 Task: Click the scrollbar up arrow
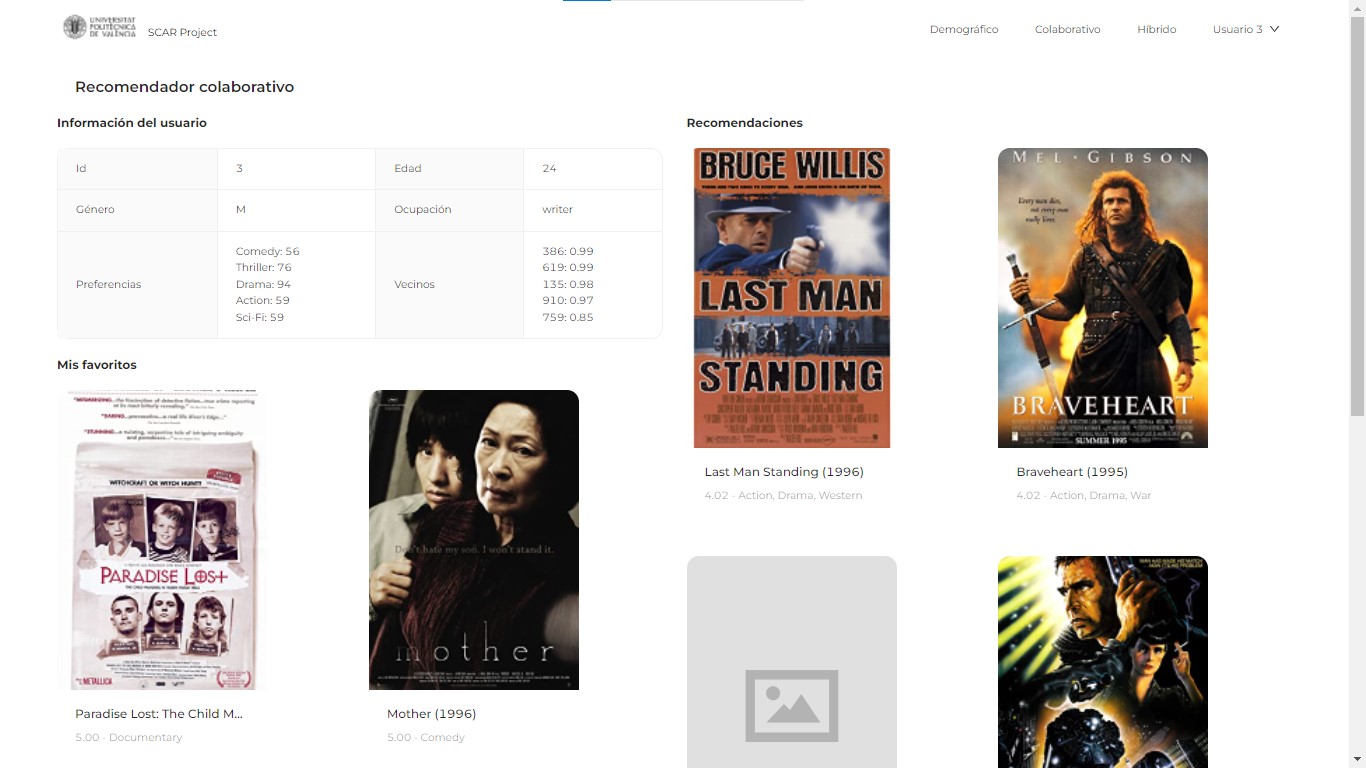pyautogui.click(x=1357, y=7)
